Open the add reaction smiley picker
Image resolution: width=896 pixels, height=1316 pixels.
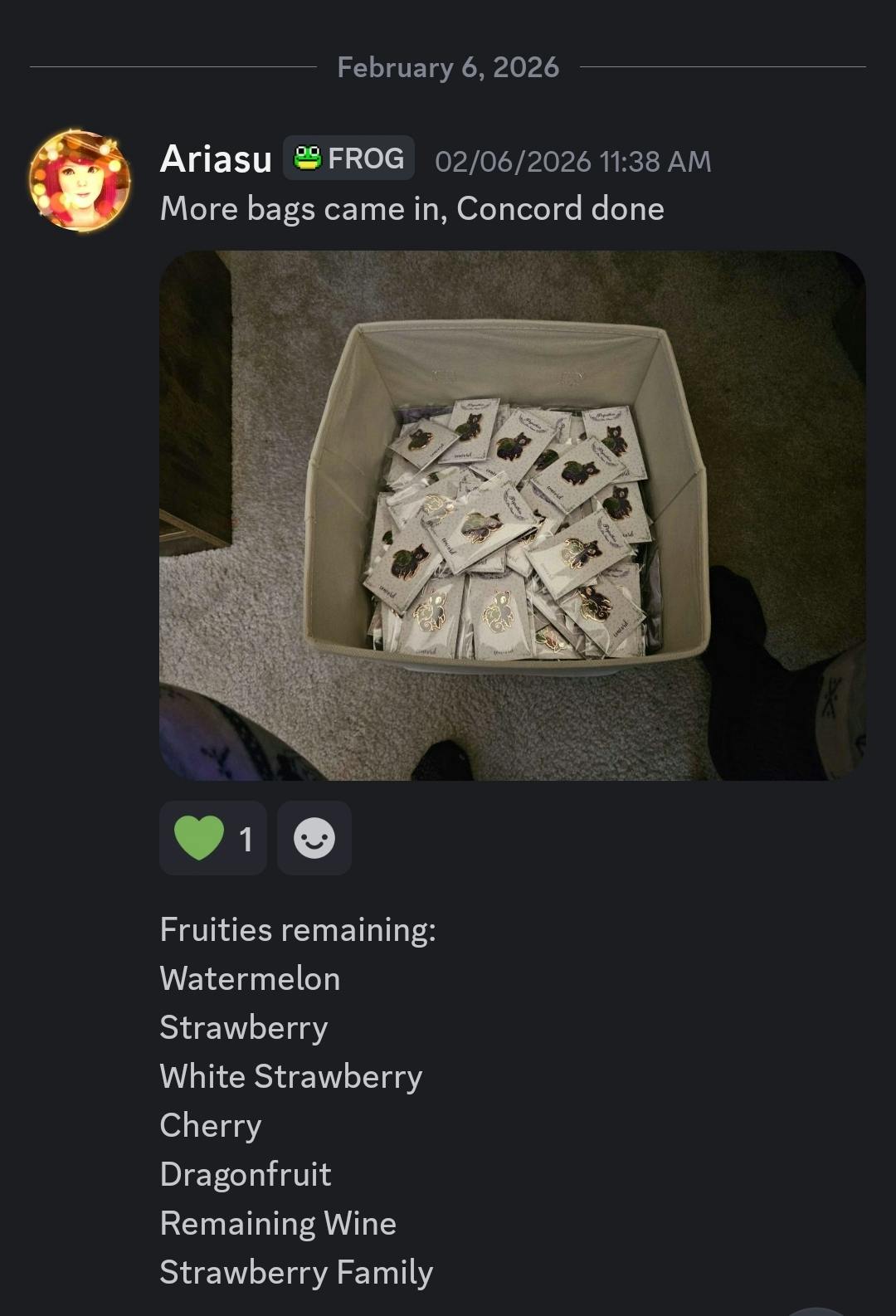tap(314, 838)
